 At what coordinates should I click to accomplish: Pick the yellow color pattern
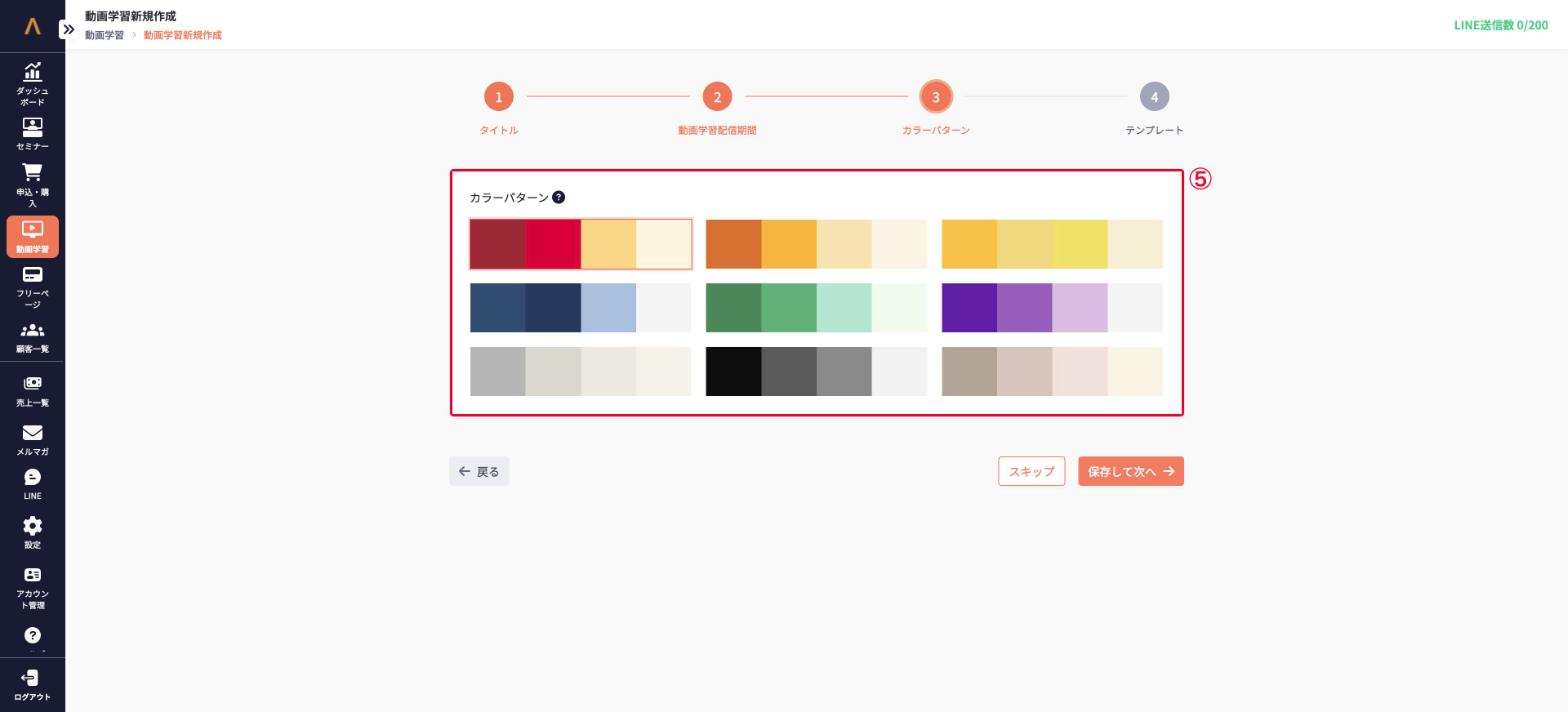tap(1052, 244)
